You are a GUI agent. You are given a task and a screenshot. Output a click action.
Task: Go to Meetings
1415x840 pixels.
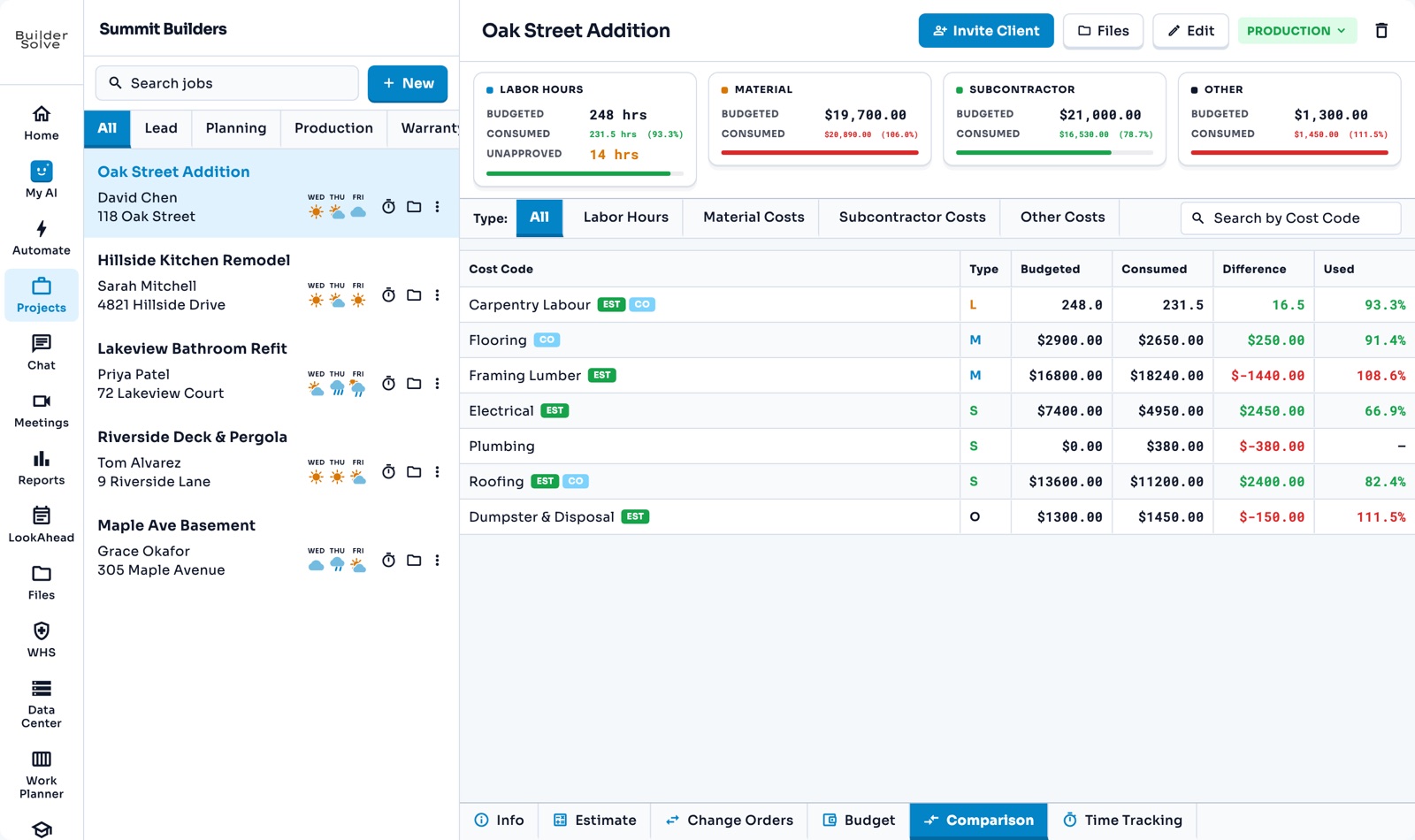[42, 410]
